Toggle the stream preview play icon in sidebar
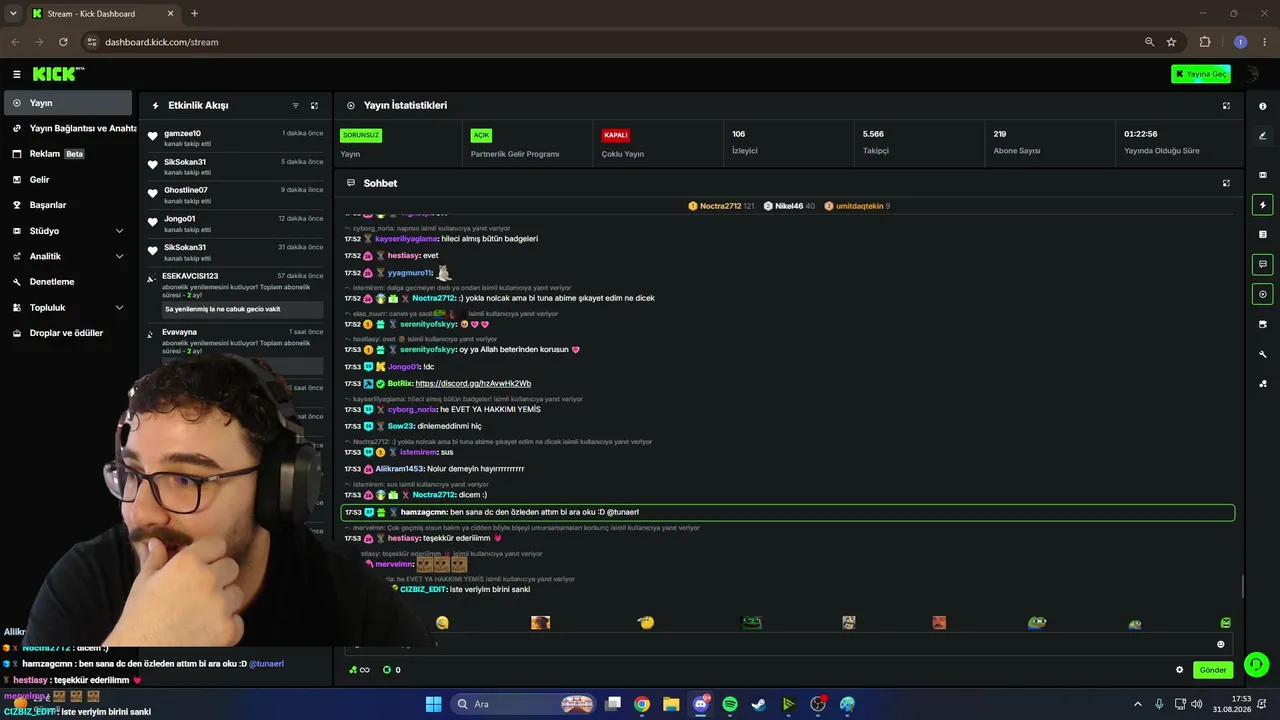The image size is (1280, 720). coord(1263,294)
